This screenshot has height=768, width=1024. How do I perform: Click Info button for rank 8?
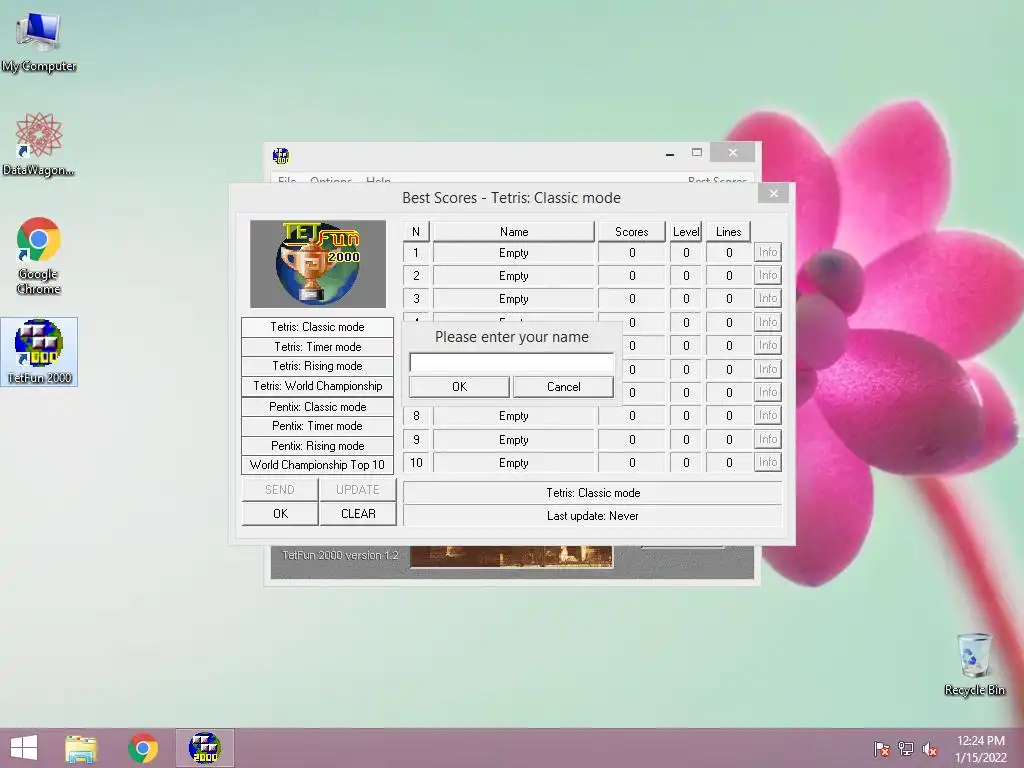pos(768,415)
